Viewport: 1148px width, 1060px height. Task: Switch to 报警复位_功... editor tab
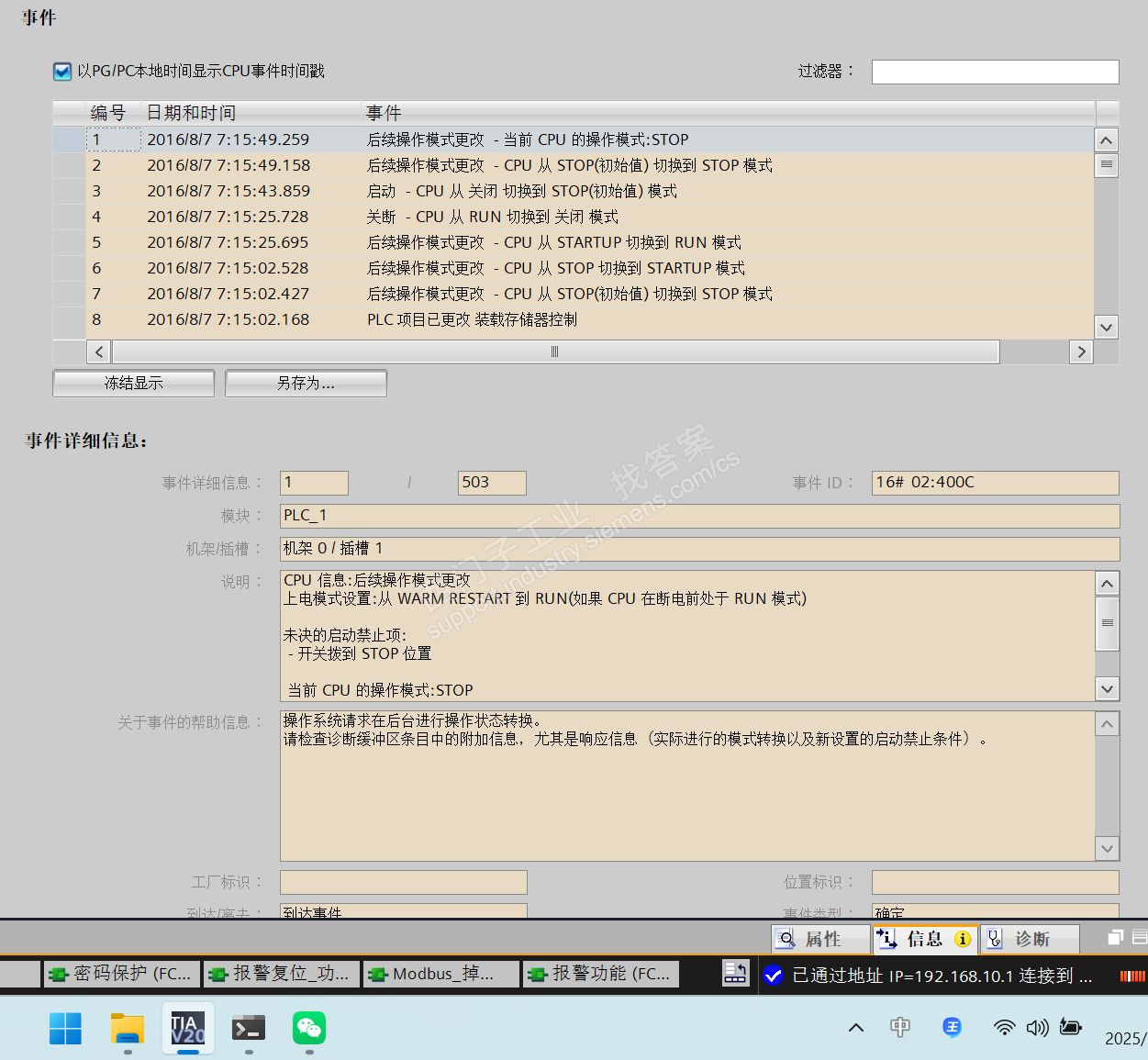click(x=281, y=974)
